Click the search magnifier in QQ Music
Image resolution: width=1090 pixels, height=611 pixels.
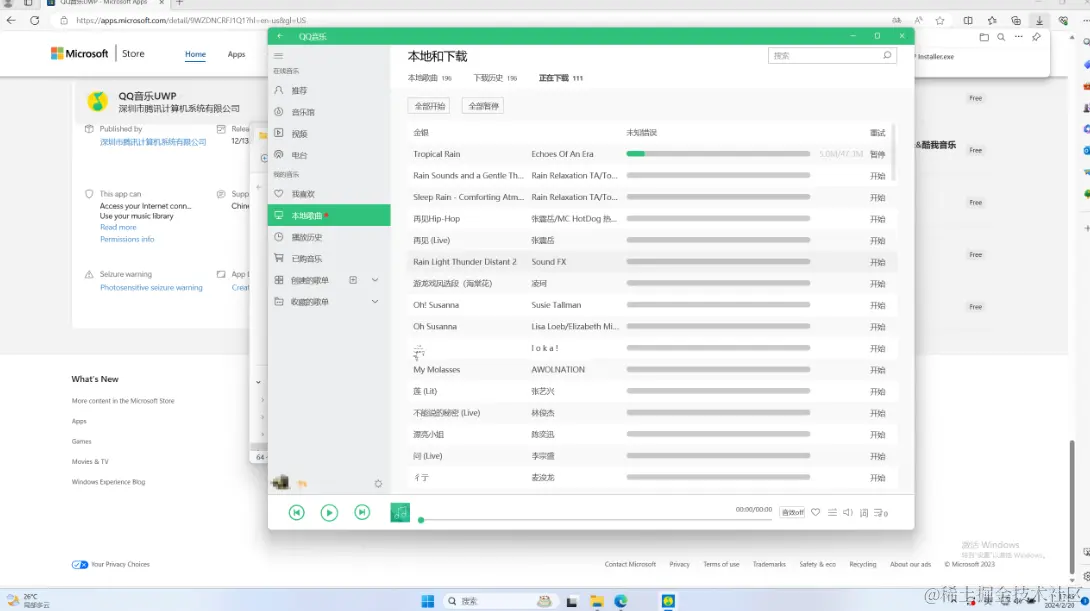pyautogui.click(x=887, y=56)
